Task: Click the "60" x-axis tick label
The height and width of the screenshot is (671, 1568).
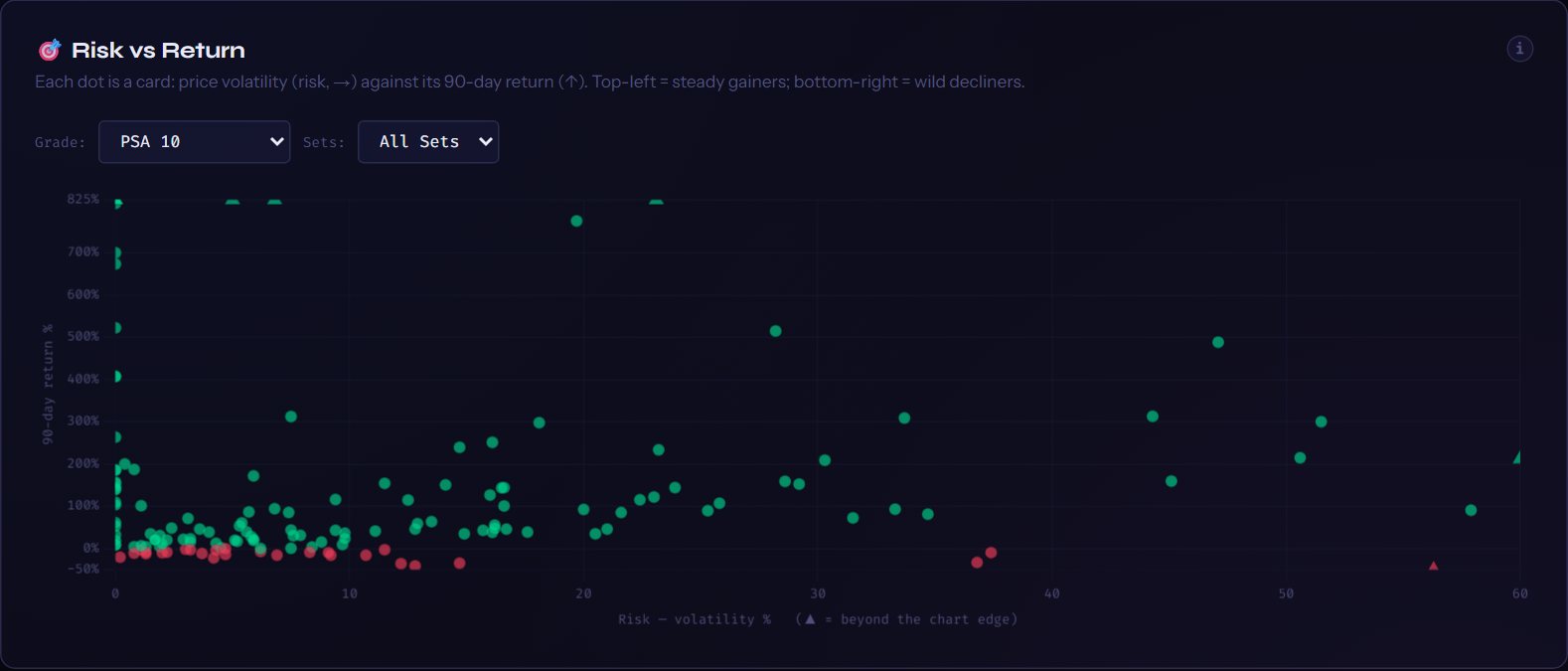Action: [x=1519, y=593]
